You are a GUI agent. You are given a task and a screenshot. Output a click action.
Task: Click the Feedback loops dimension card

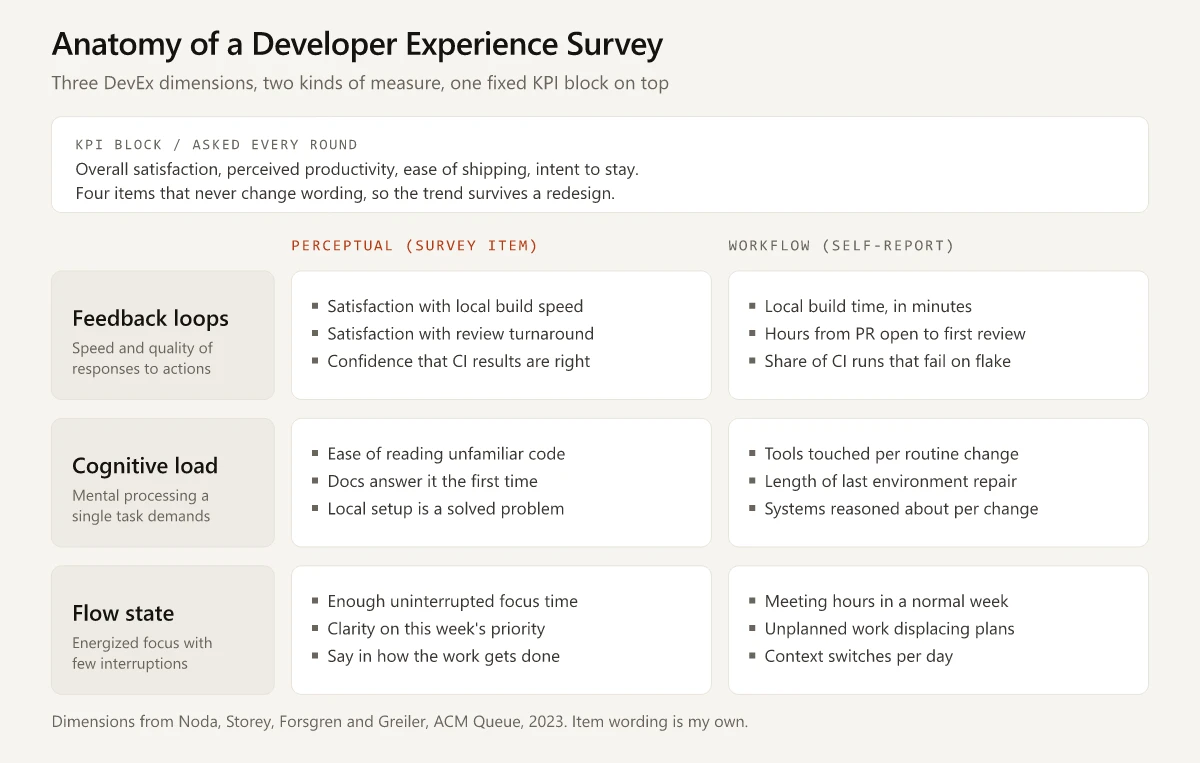163,335
